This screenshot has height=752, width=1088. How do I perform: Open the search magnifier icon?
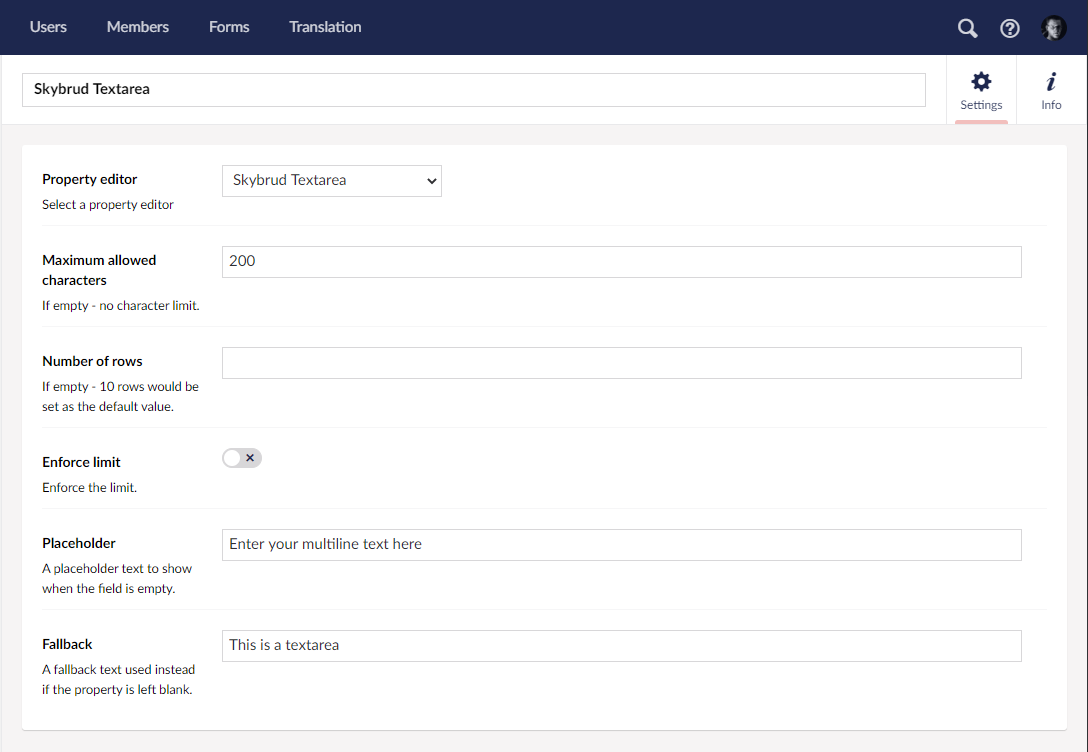[x=967, y=28]
